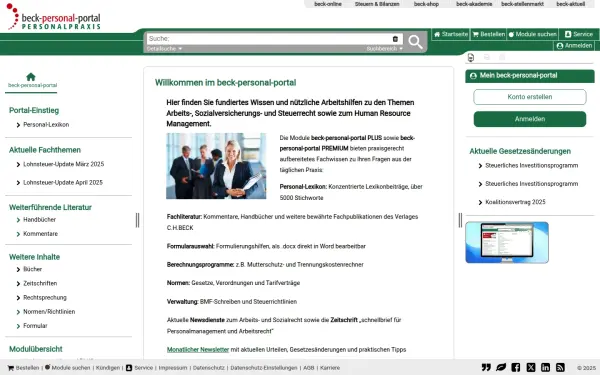Click Module suchen in the footer
Screen dimensions: 600x375
[x=68, y=368]
